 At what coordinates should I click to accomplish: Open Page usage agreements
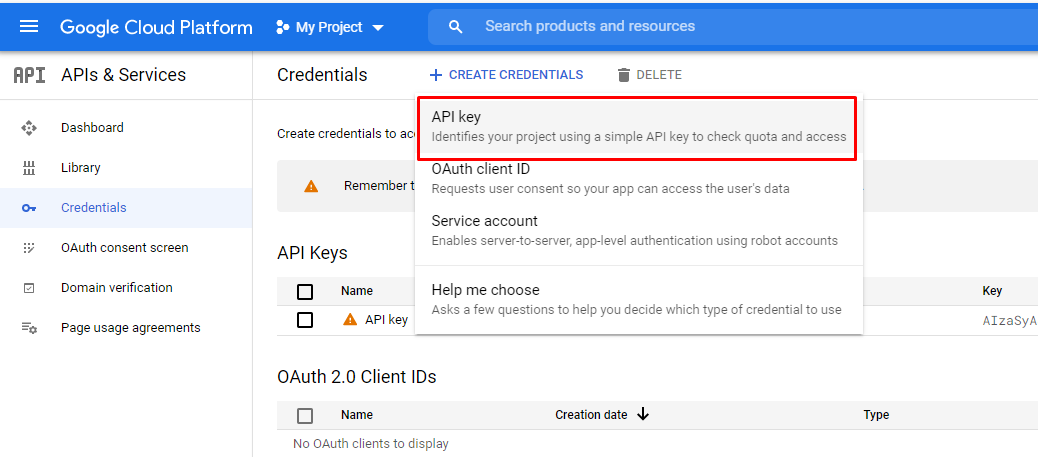click(x=126, y=328)
